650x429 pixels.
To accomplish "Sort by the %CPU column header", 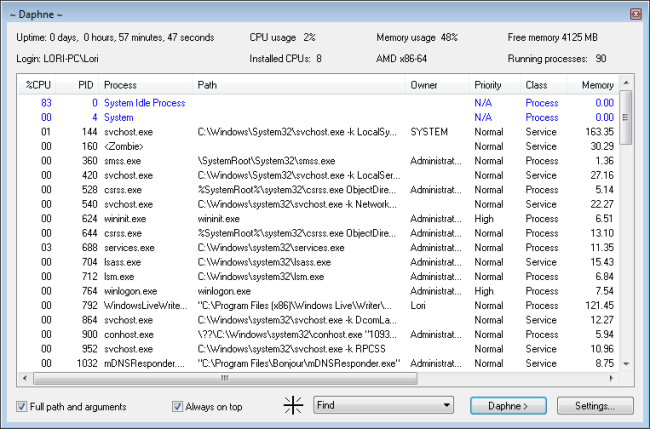I will 36,85.
